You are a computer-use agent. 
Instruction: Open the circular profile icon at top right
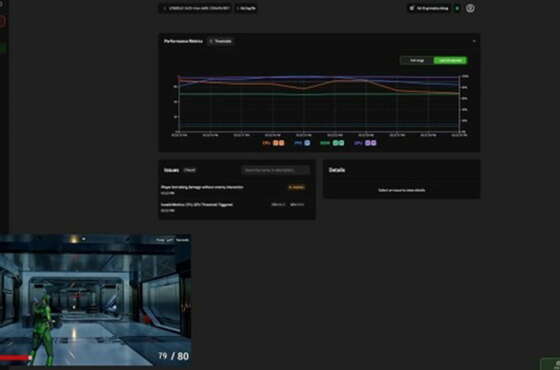point(470,8)
